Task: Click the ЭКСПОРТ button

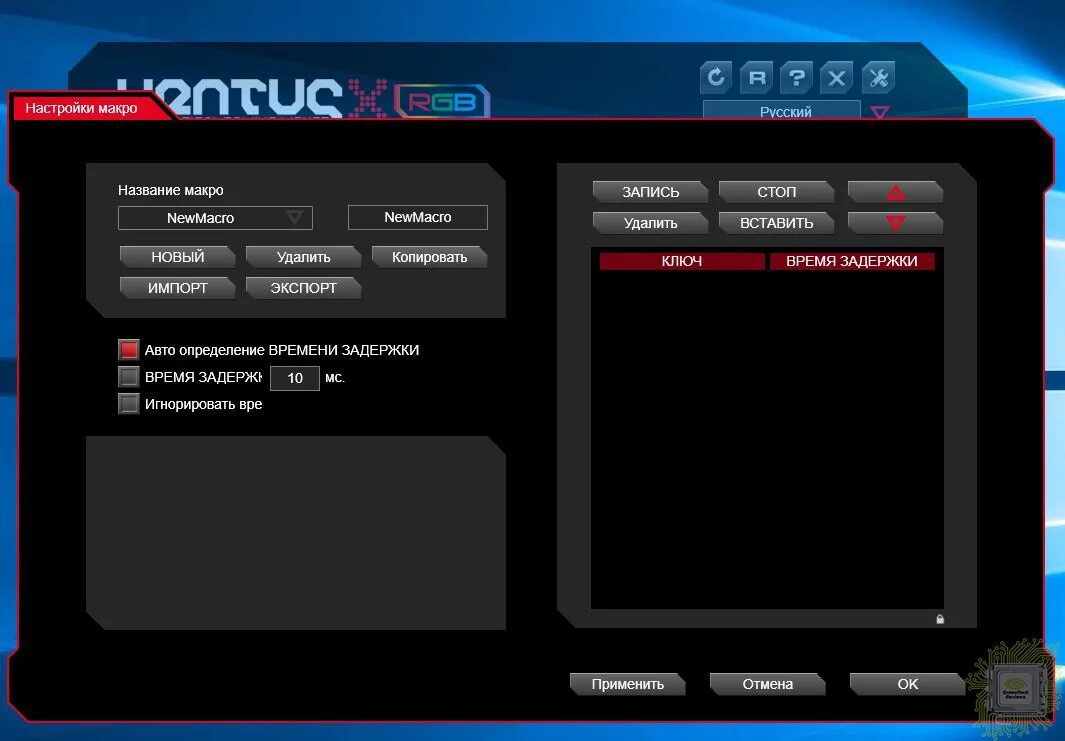Action: tap(303, 288)
